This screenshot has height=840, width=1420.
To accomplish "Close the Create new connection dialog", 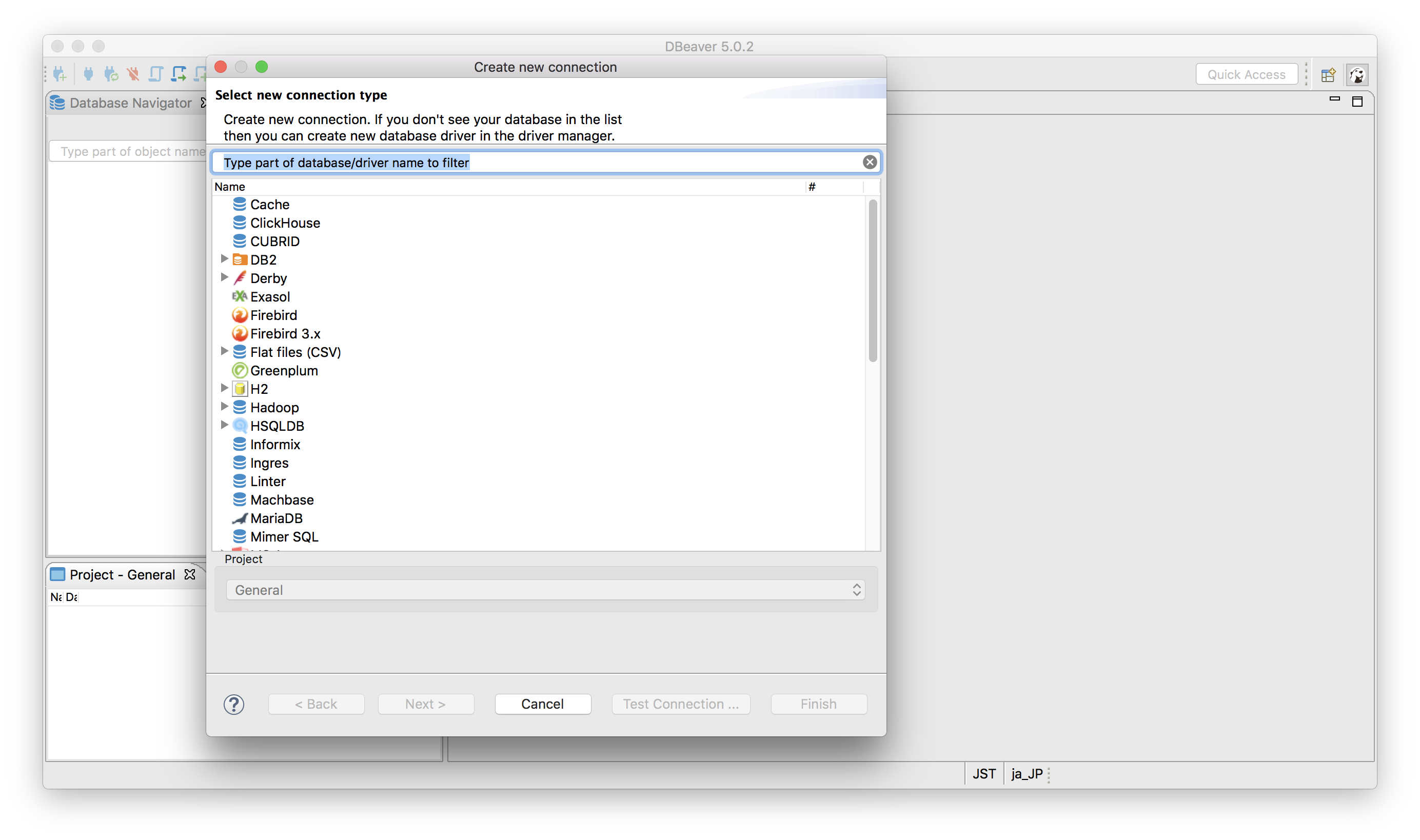I will pyautogui.click(x=221, y=67).
